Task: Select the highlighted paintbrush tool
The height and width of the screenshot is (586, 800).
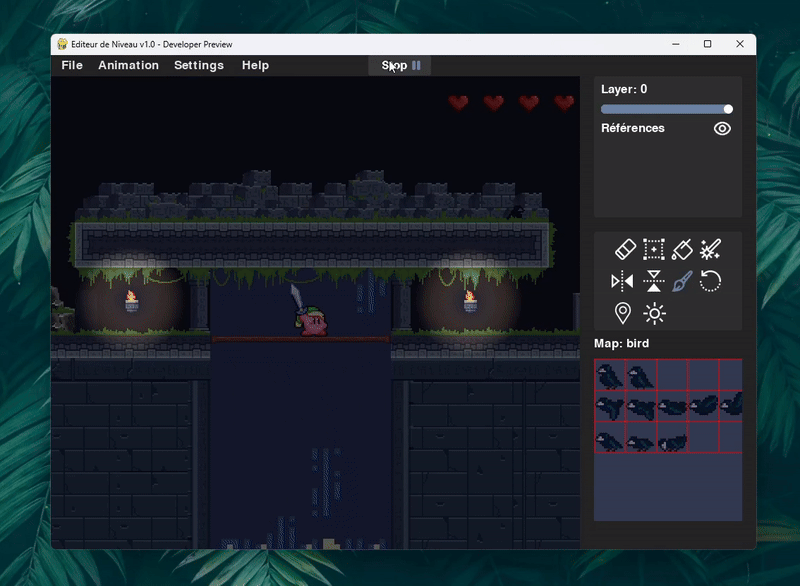Action: (x=682, y=281)
